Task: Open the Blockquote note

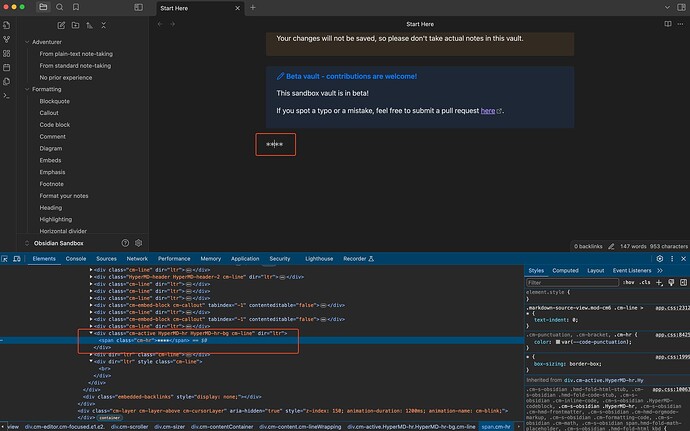Action: 55,101
